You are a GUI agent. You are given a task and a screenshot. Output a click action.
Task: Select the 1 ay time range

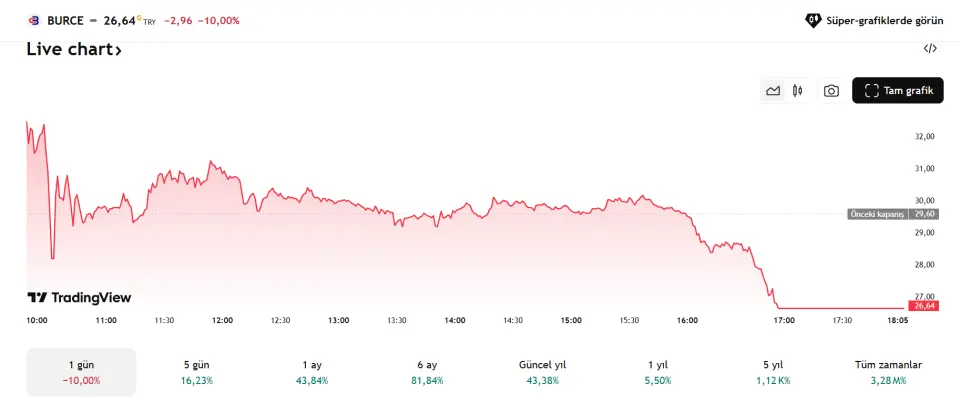coord(313,372)
